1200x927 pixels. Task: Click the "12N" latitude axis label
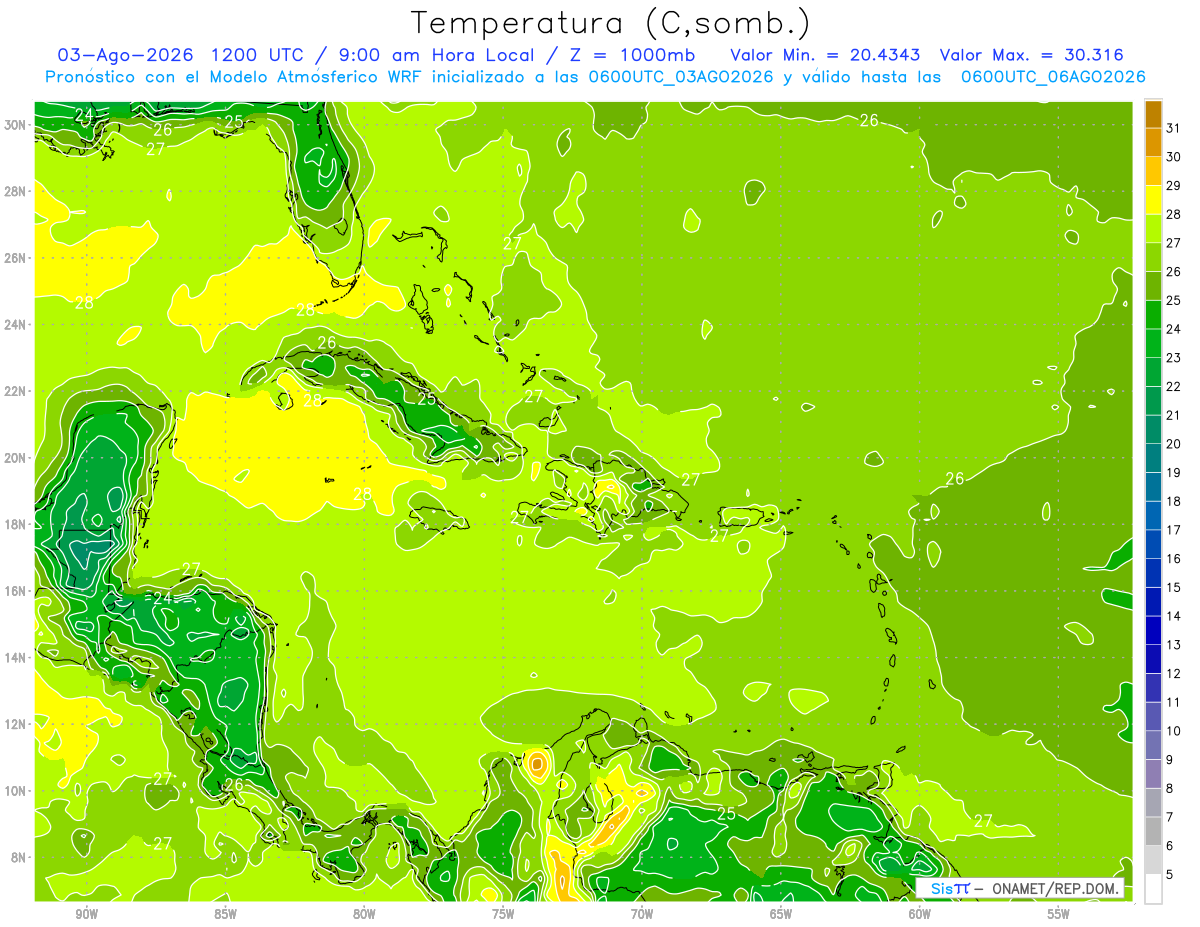coord(16,724)
